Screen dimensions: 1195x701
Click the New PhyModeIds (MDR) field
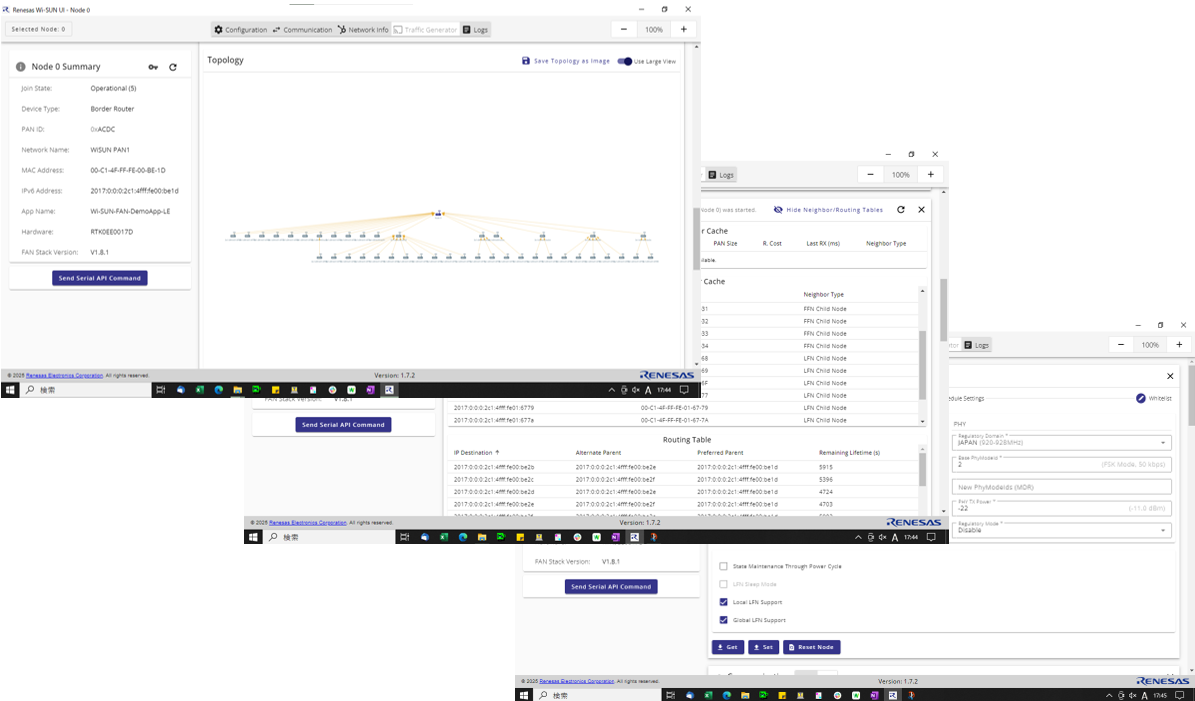point(1062,486)
